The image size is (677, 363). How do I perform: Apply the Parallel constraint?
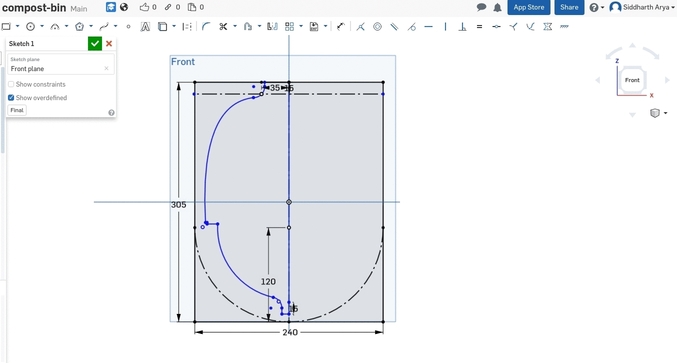(394, 27)
